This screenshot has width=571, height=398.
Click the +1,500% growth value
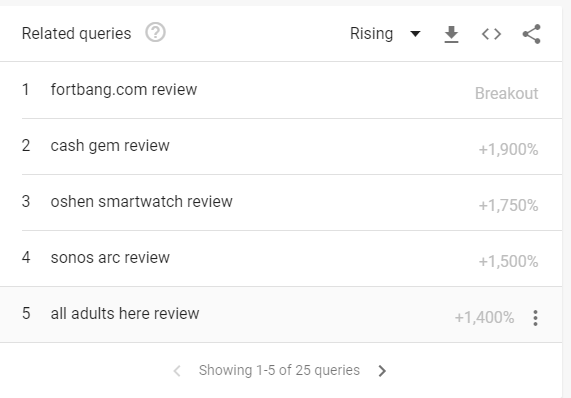[x=508, y=261]
